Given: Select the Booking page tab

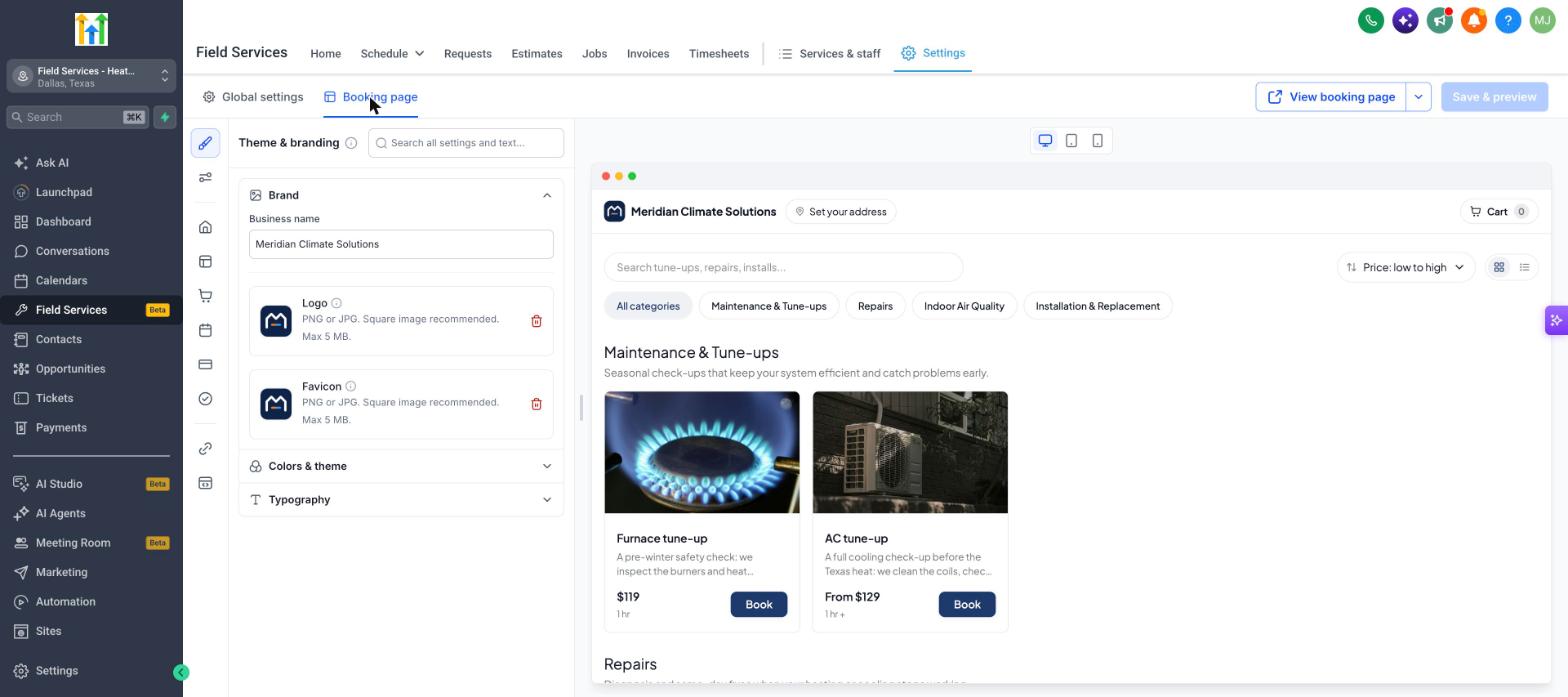Looking at the screenshot, I should (x=370, y=97).
